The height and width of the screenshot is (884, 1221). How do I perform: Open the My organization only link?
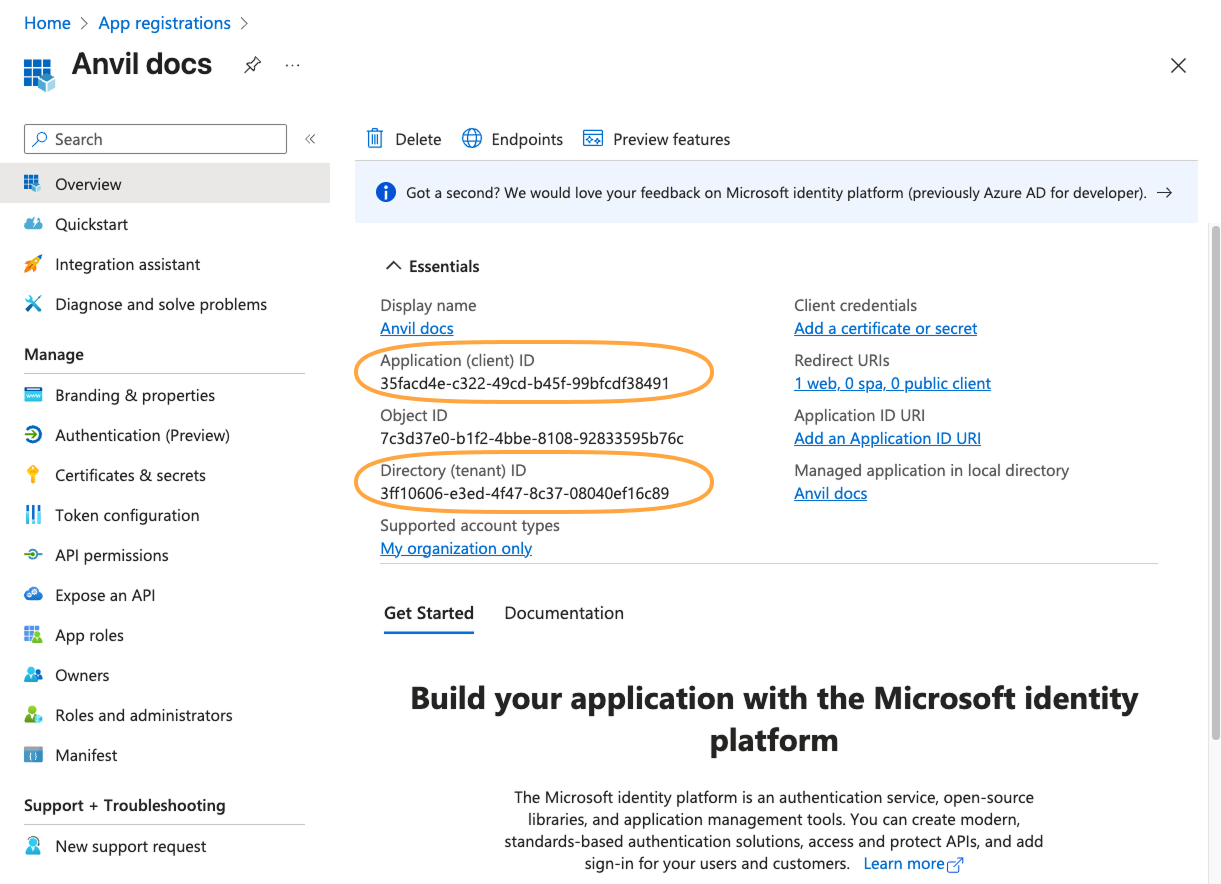(456, 548)
